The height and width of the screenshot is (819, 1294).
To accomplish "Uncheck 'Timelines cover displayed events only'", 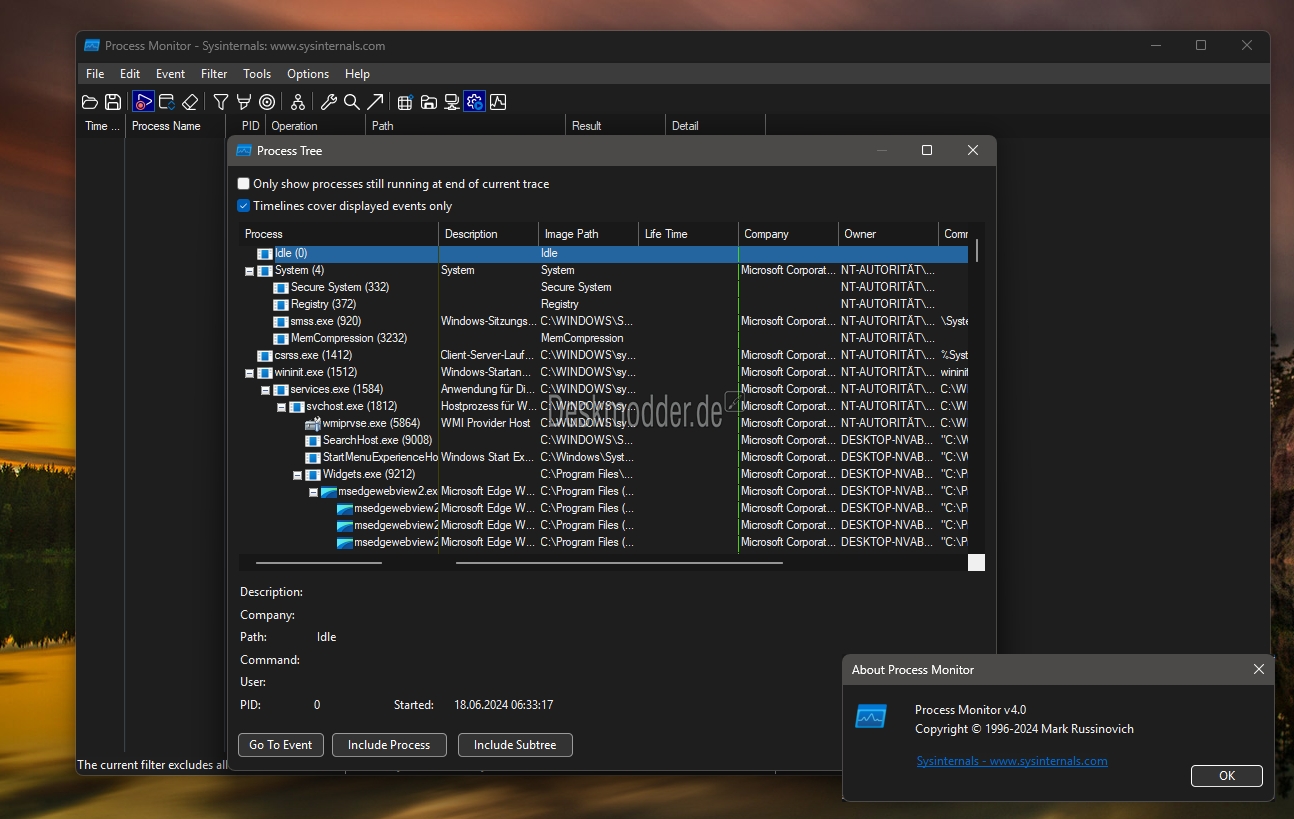I will click(243, 206).
